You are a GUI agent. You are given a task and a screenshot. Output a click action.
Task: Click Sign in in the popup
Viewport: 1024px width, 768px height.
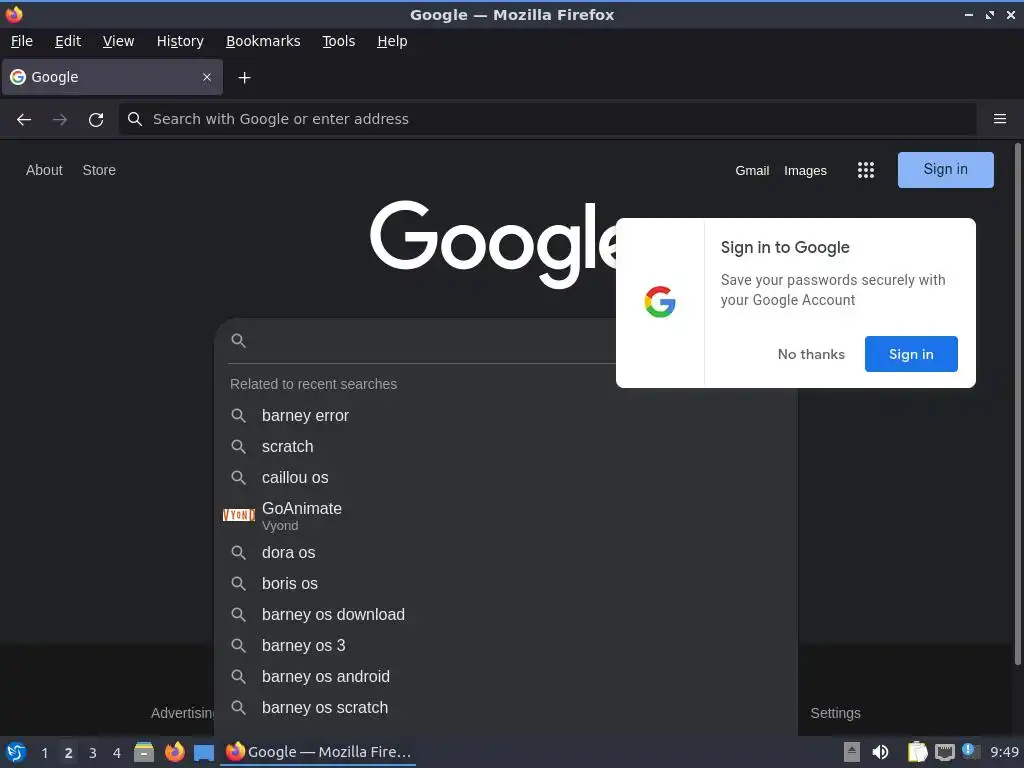click(x=911, y=354)
